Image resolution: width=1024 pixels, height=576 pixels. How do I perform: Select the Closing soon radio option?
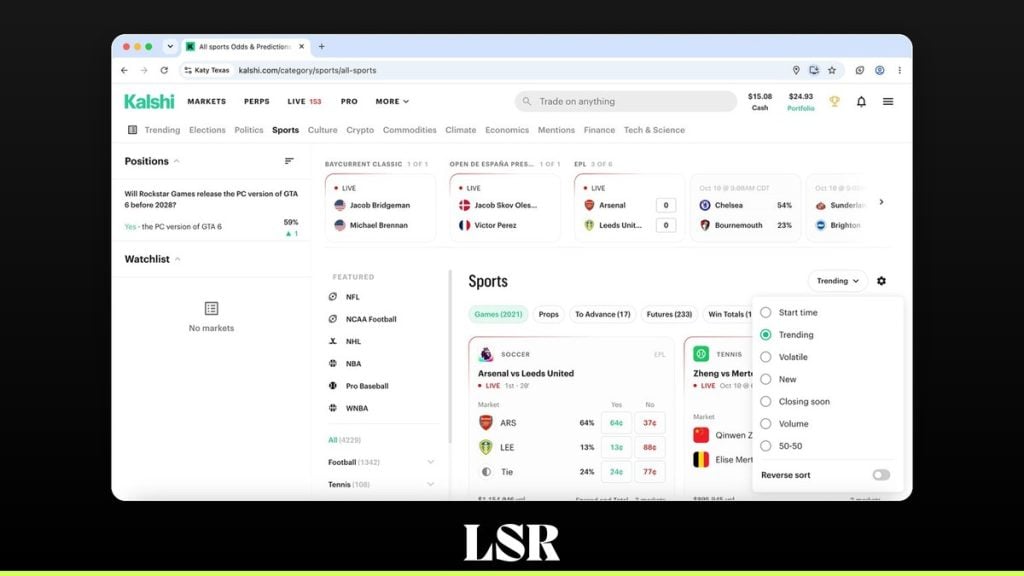[x=765, y=402]
